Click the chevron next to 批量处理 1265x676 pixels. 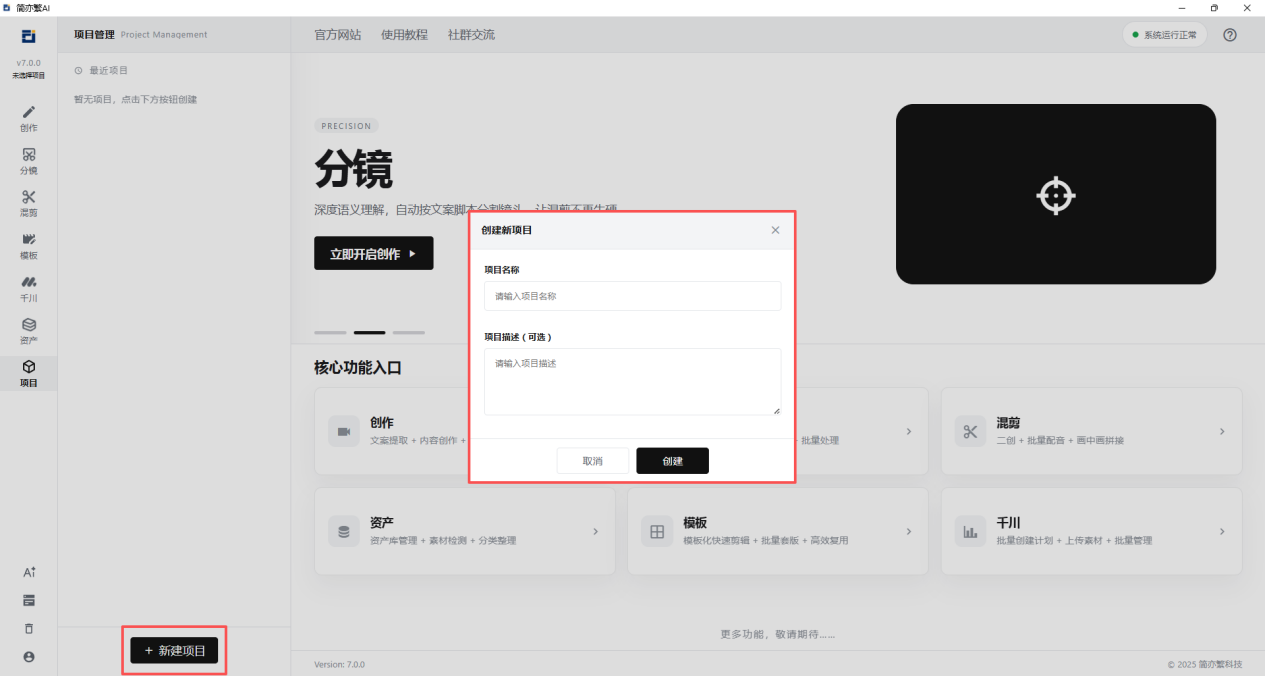(908, 431)
